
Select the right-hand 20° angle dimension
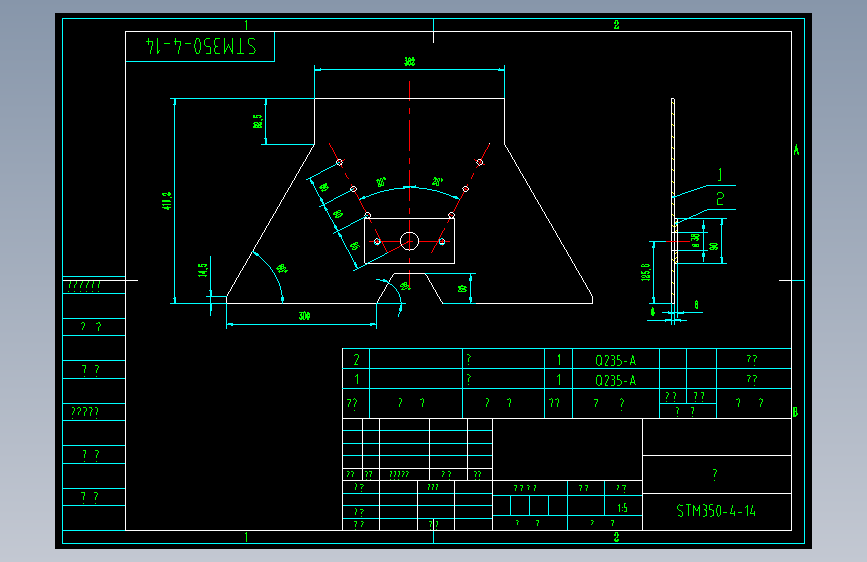(437, 181)
